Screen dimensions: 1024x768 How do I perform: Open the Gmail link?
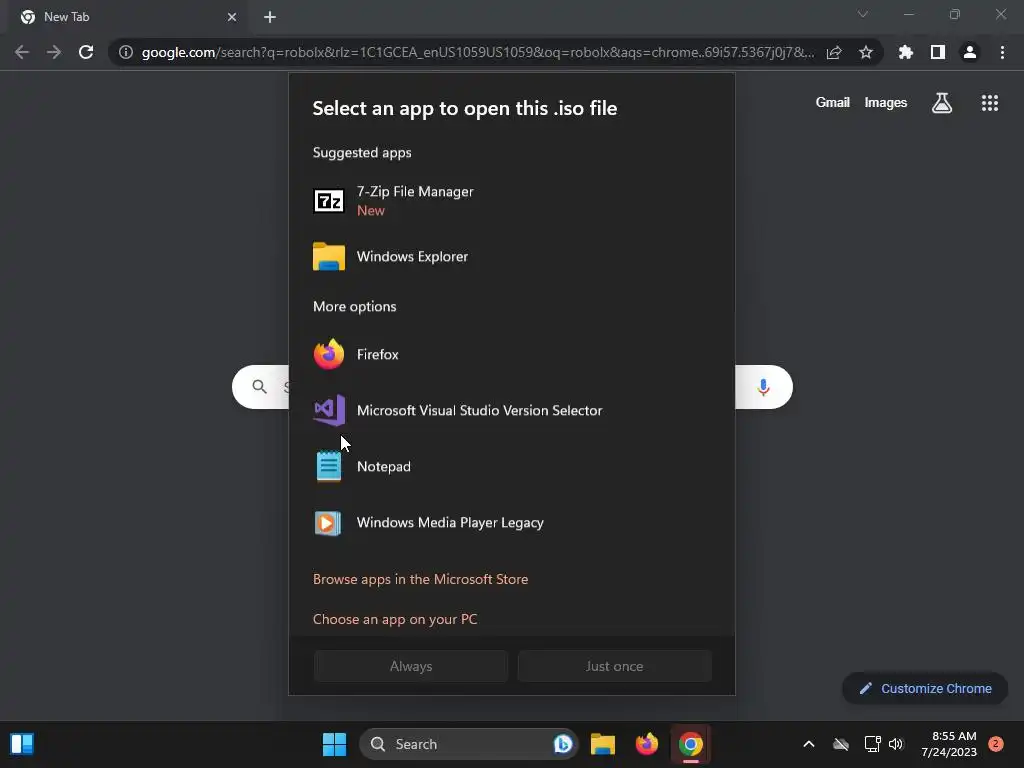(833, 103)
